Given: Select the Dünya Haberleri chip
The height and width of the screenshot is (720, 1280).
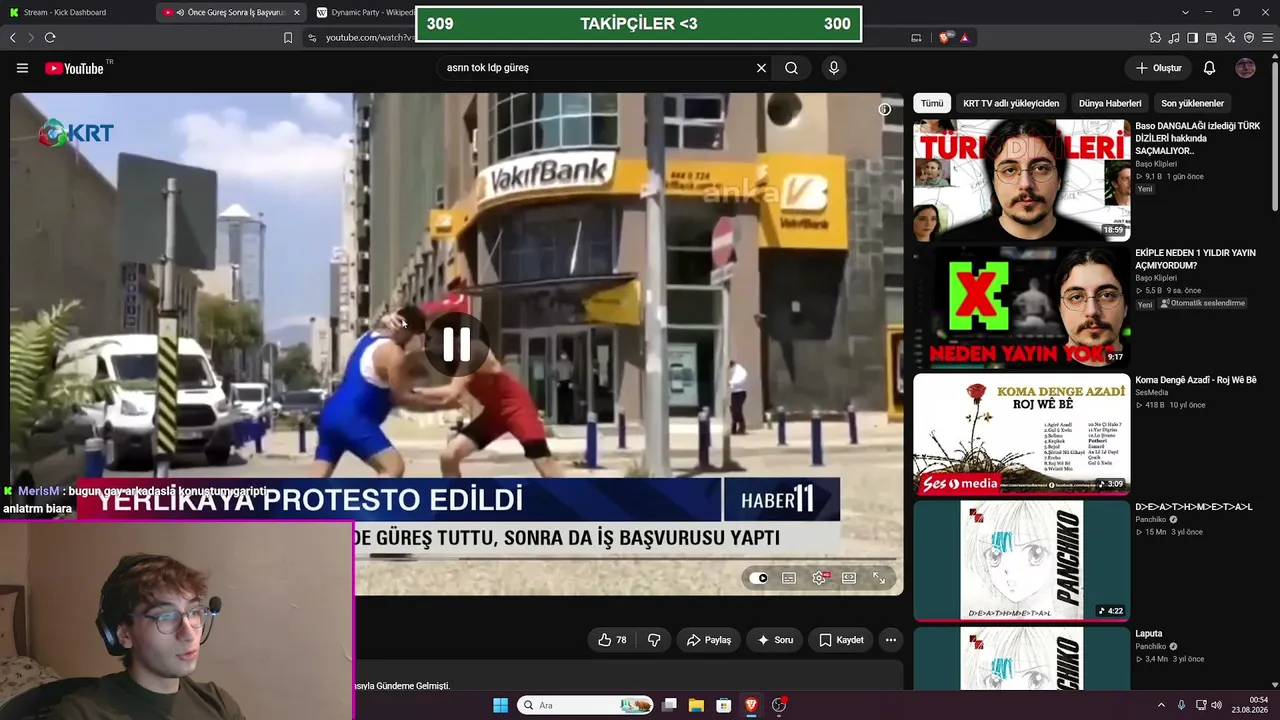Looking at the screenshot, I should [1110, 103].
